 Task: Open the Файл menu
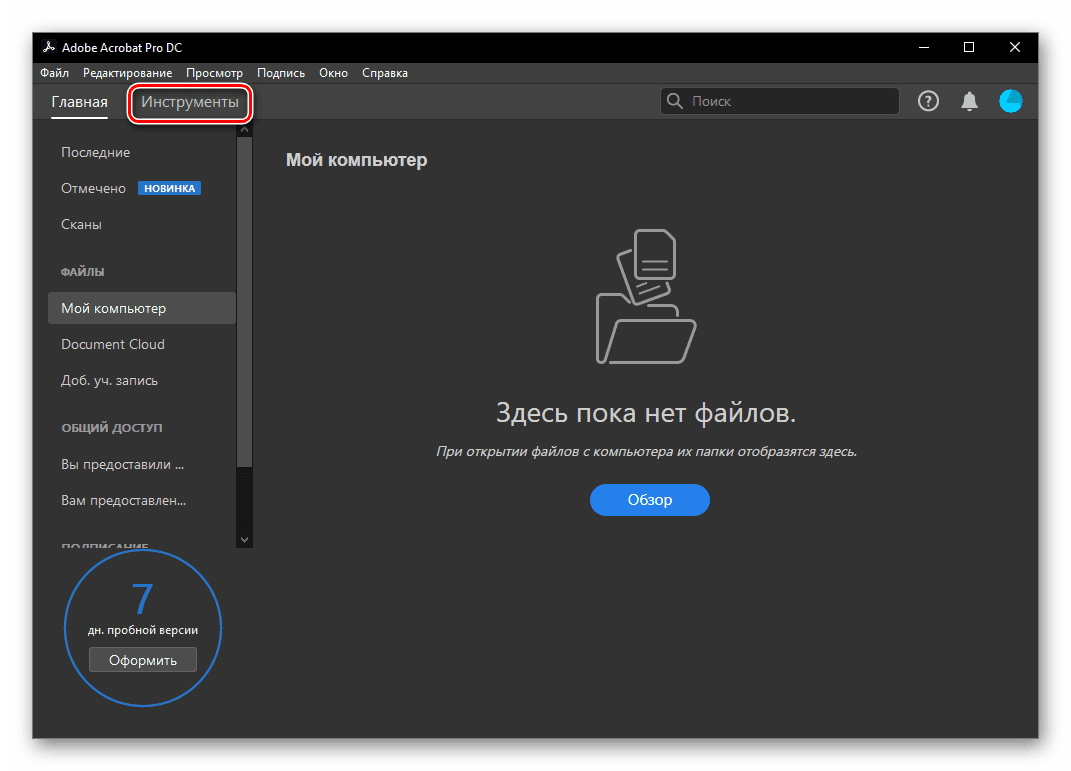click(55, 73)
